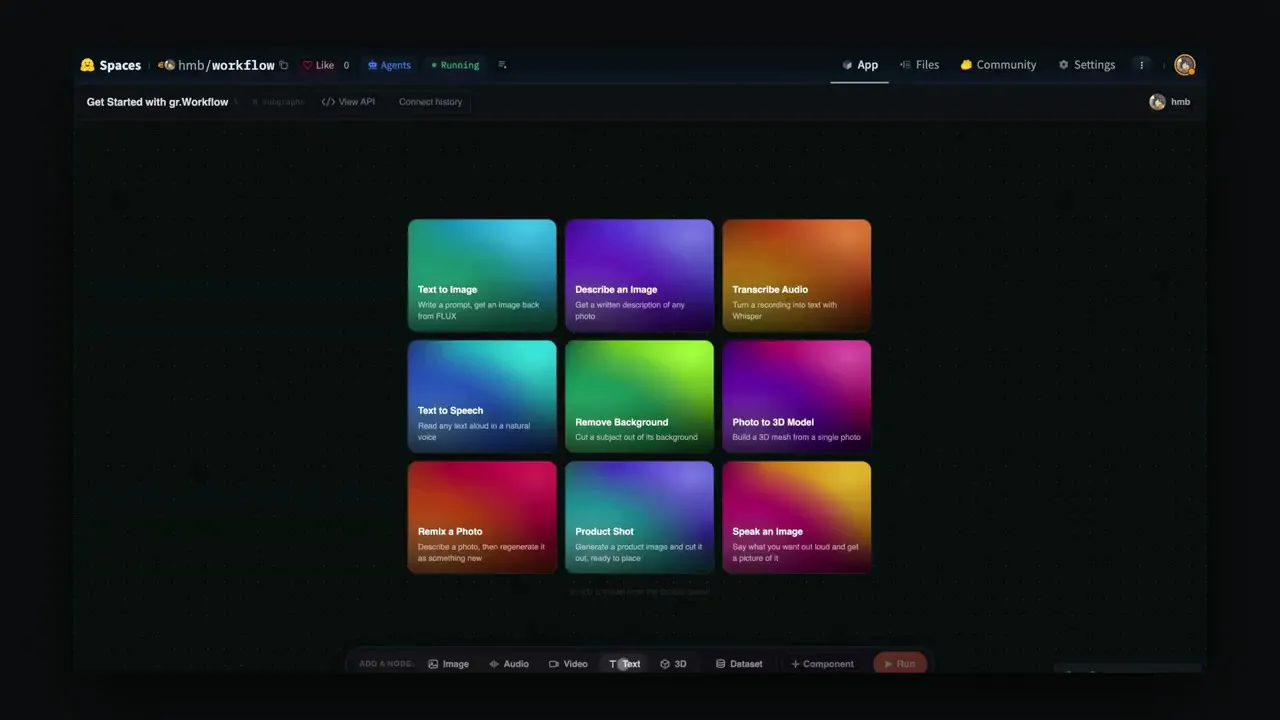Like the space with heart button

(x=318, y=65)
